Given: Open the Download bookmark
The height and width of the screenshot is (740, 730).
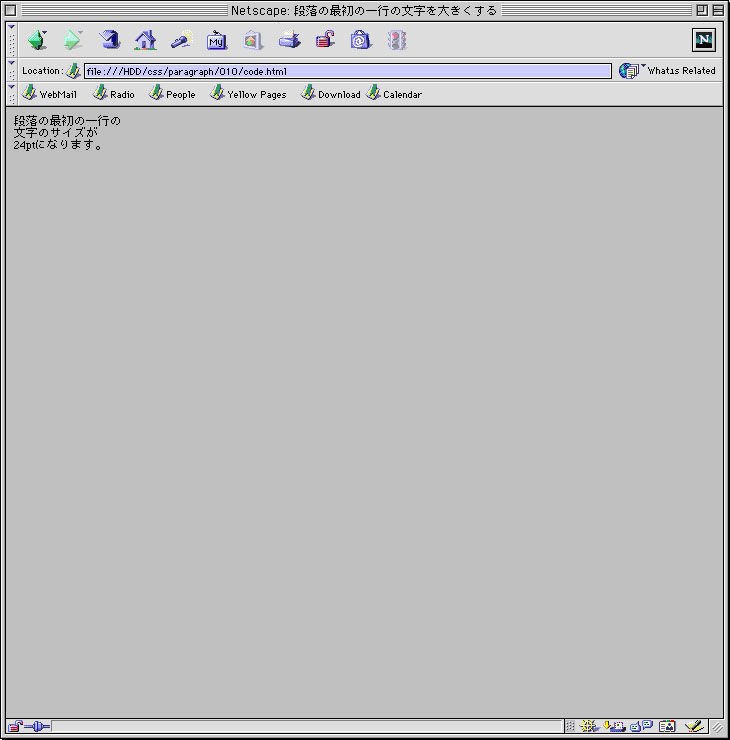Looking at the screenshot, I should pyautogui.click(x=331, y=93).
